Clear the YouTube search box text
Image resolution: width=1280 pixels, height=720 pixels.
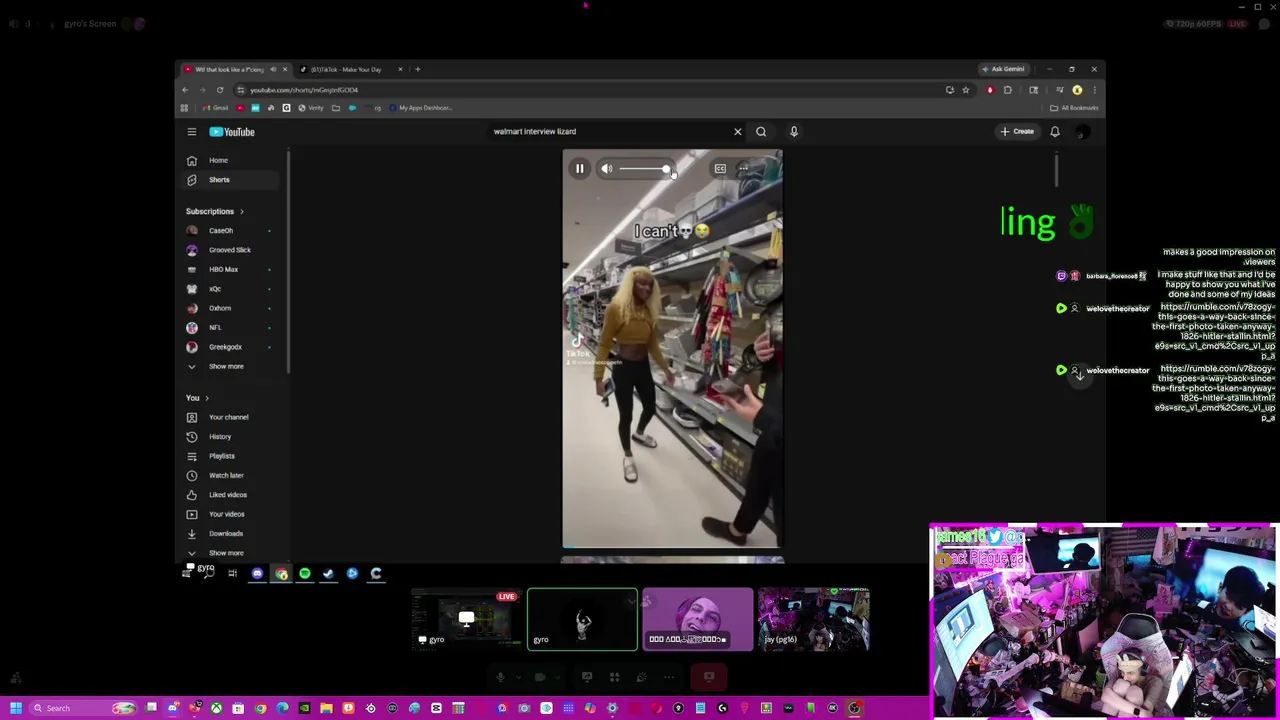point(738,131)
